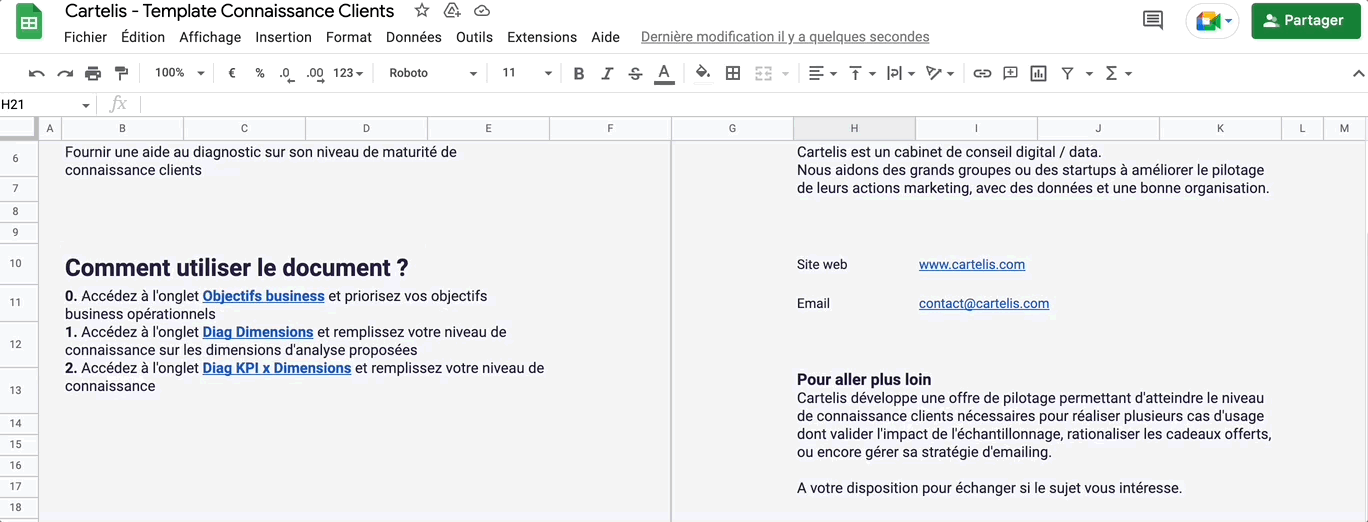1368x522 pixels.
Task: Insert a comment from toolbar
Action: tap(1010, 73)
